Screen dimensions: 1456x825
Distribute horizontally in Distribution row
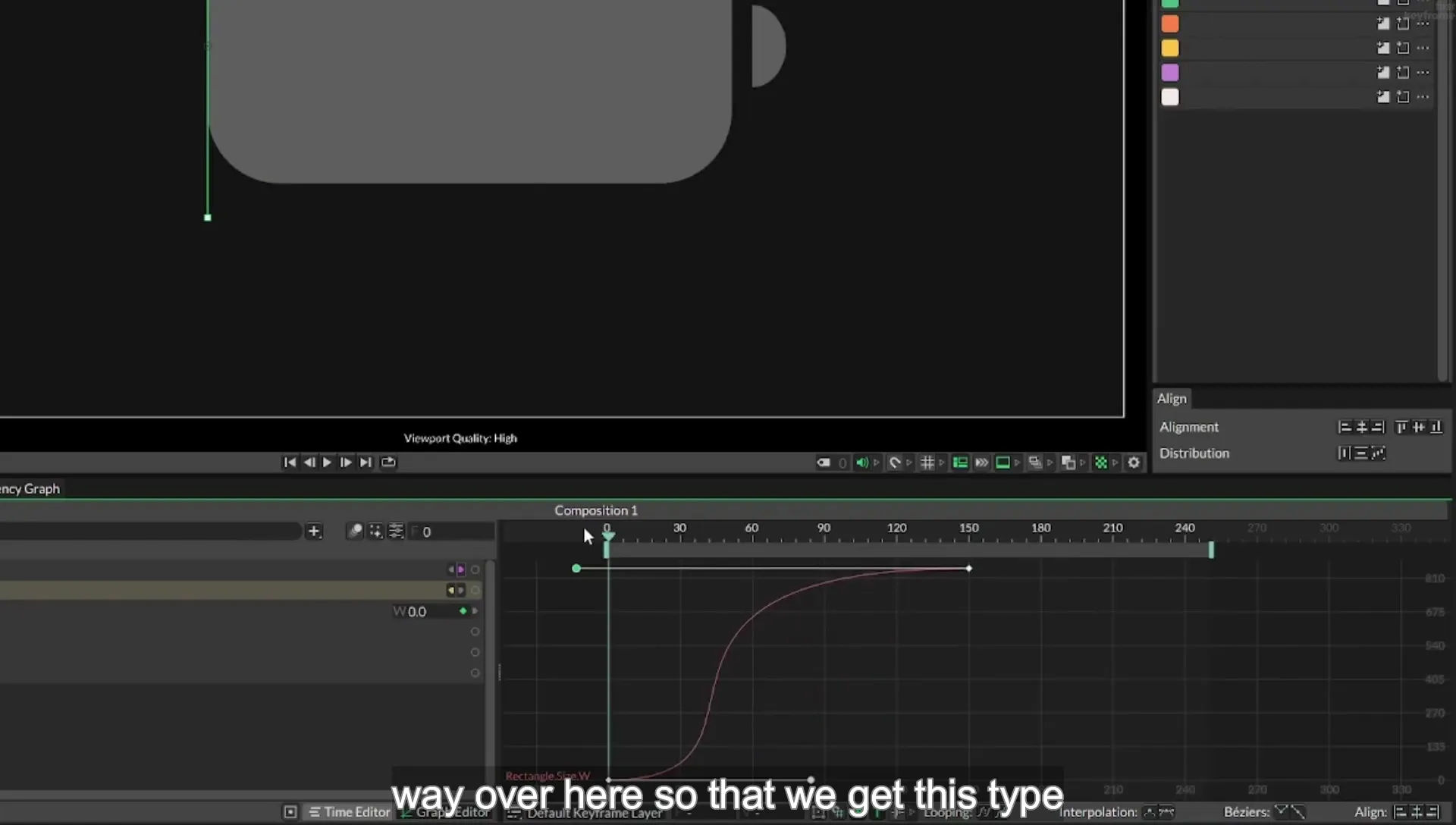click(x=1344, y=453)
